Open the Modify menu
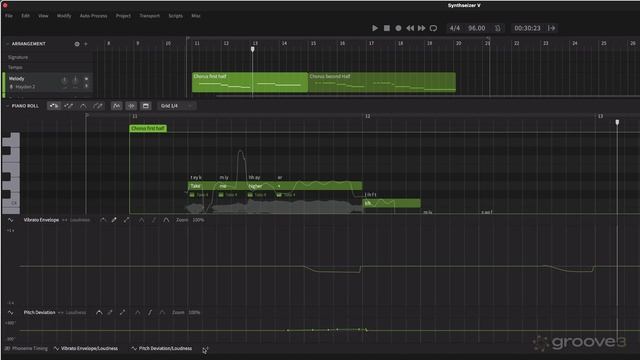 click(64, 16)
